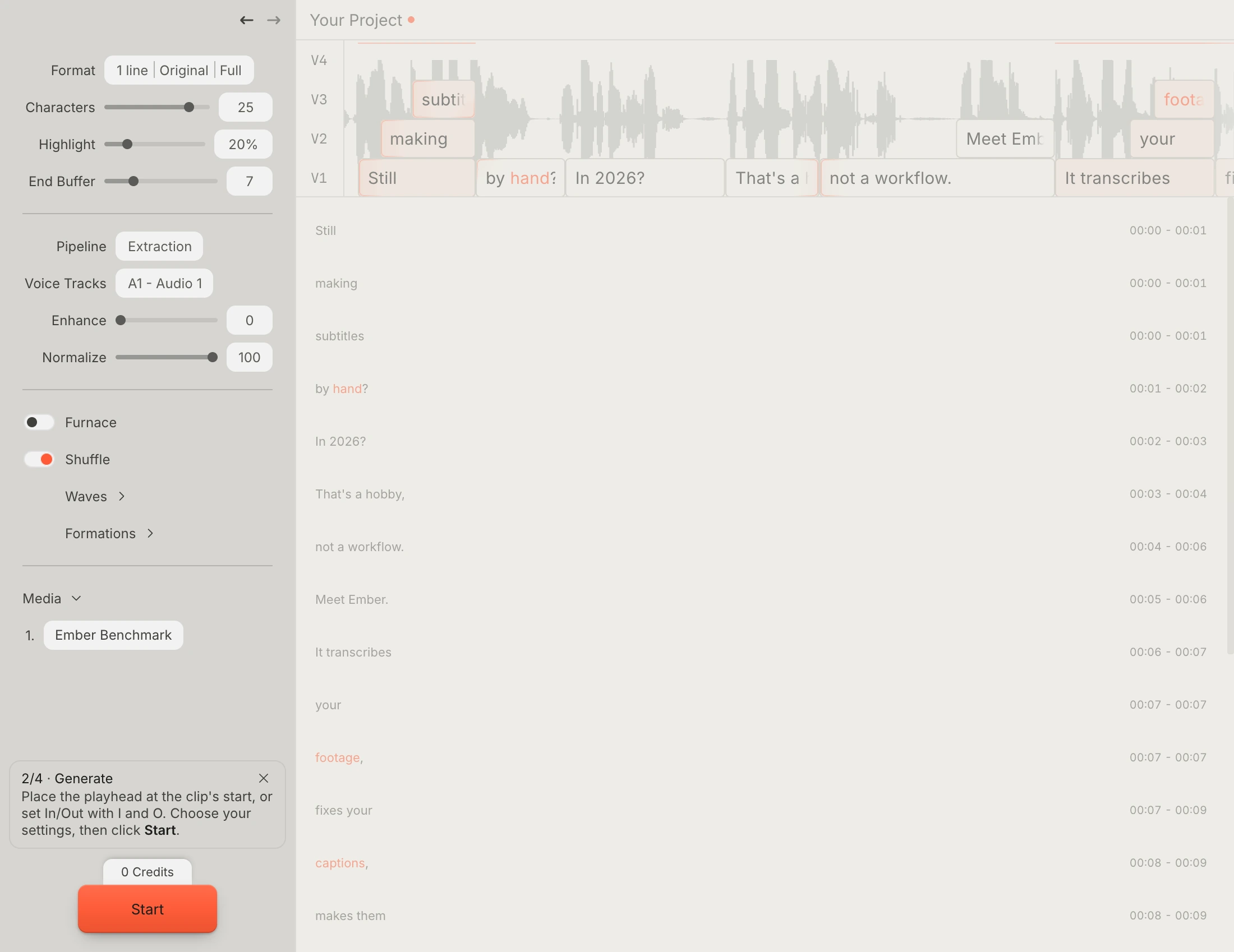Viewport: 1234px width, 952px height.
Task: Click the End Buffer value field 7
Action: point(249,181)
